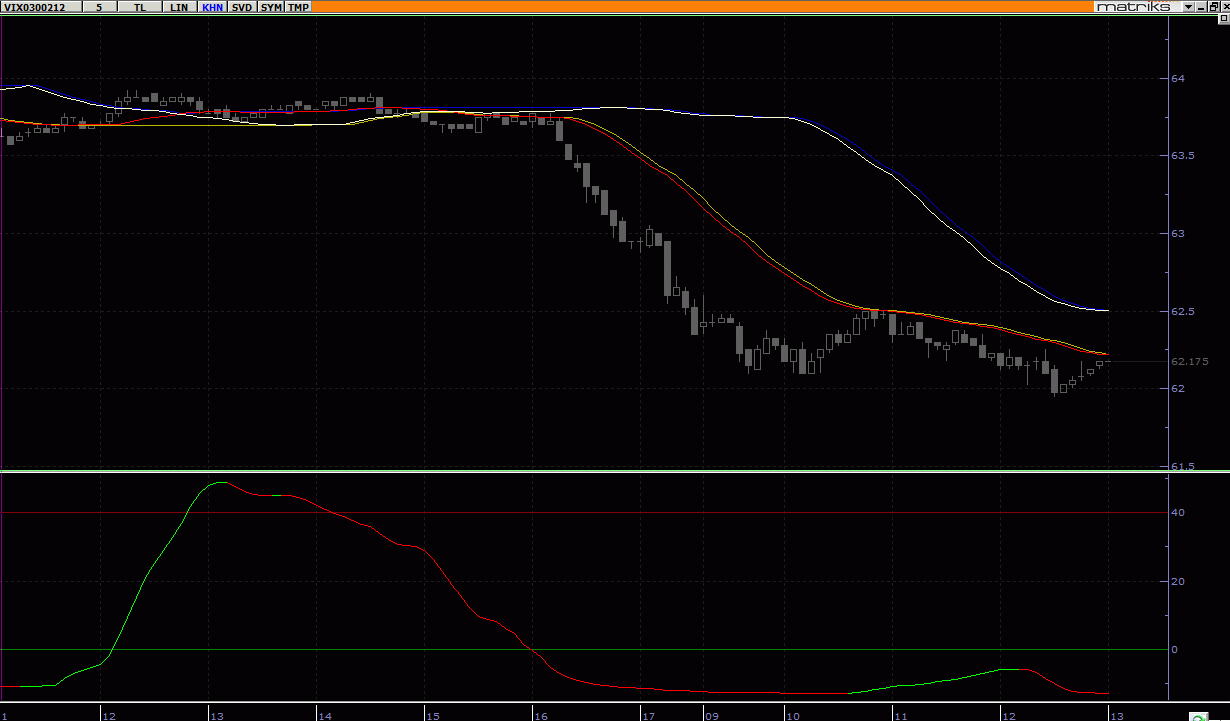1230x721 pixels.
Task: Toggle the LIN linear scale button
Action: (179, 7)
